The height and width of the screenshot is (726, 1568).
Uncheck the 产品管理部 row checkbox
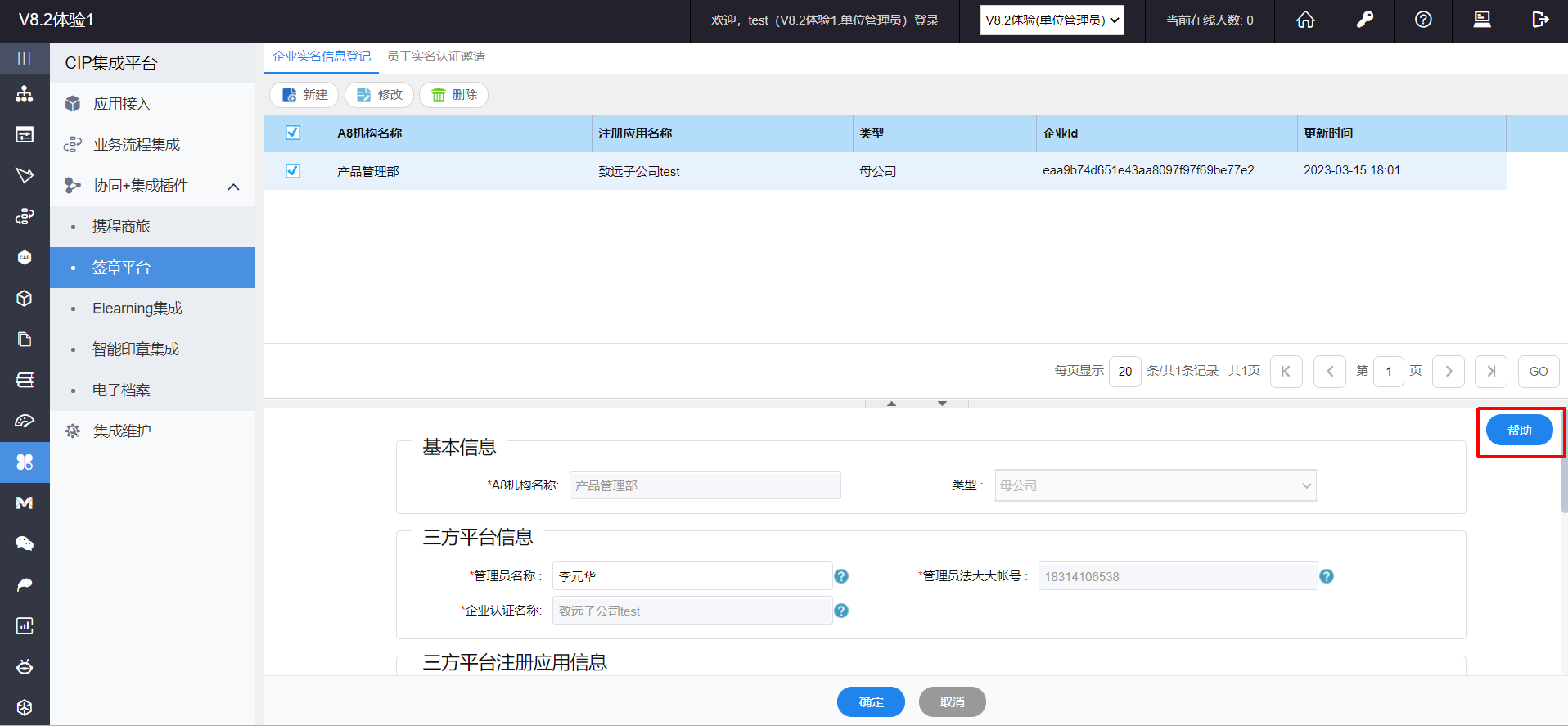(293, 171)
